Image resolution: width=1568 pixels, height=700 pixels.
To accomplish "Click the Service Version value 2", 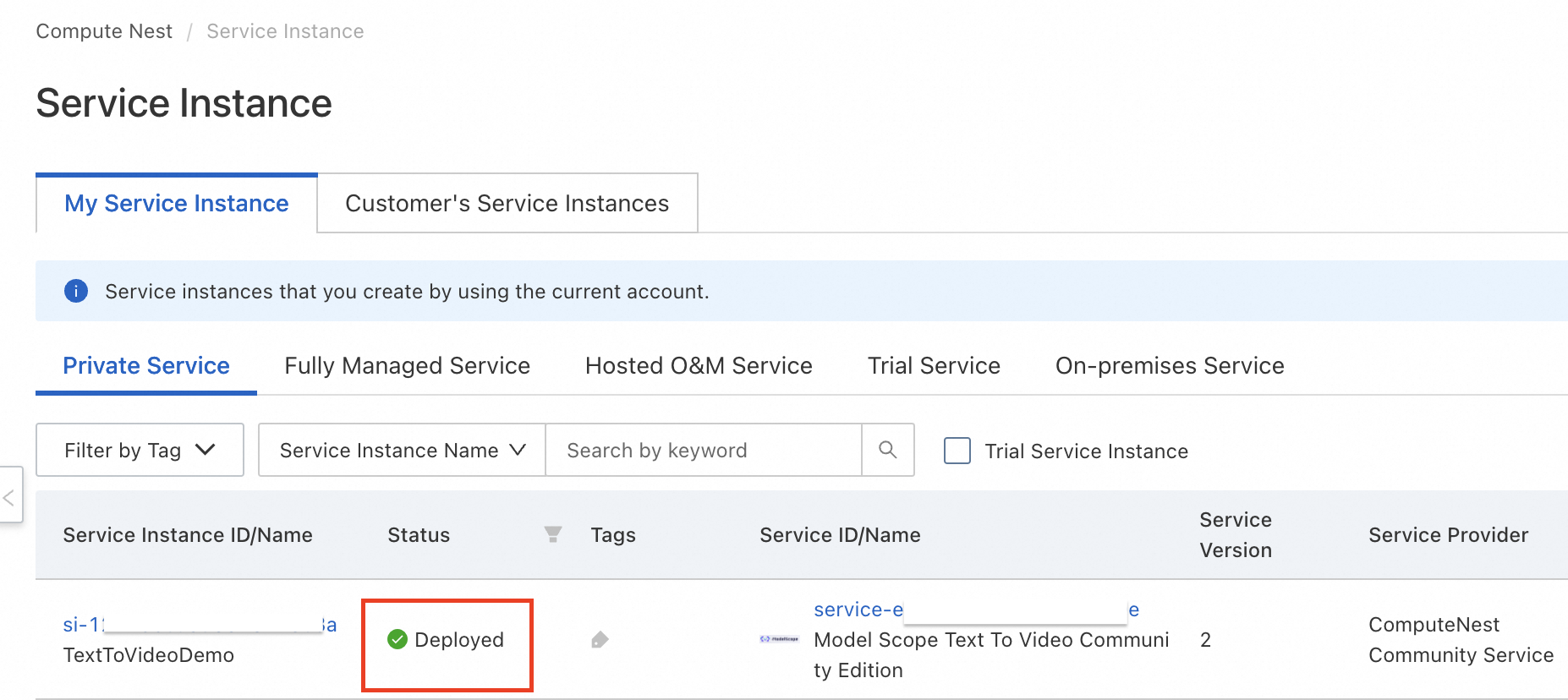I will click(1205, 640).
